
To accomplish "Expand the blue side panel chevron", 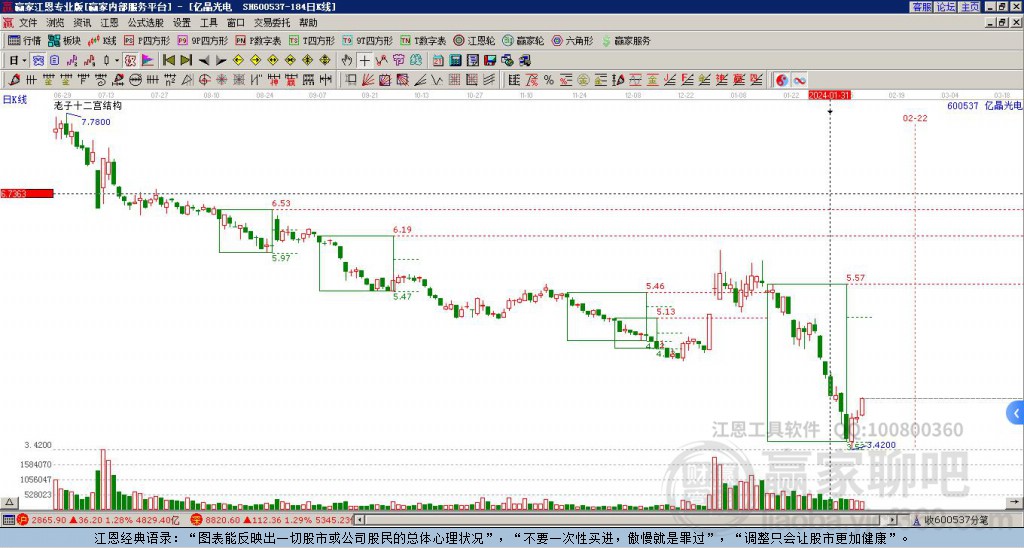I will tap(1016, 413).
